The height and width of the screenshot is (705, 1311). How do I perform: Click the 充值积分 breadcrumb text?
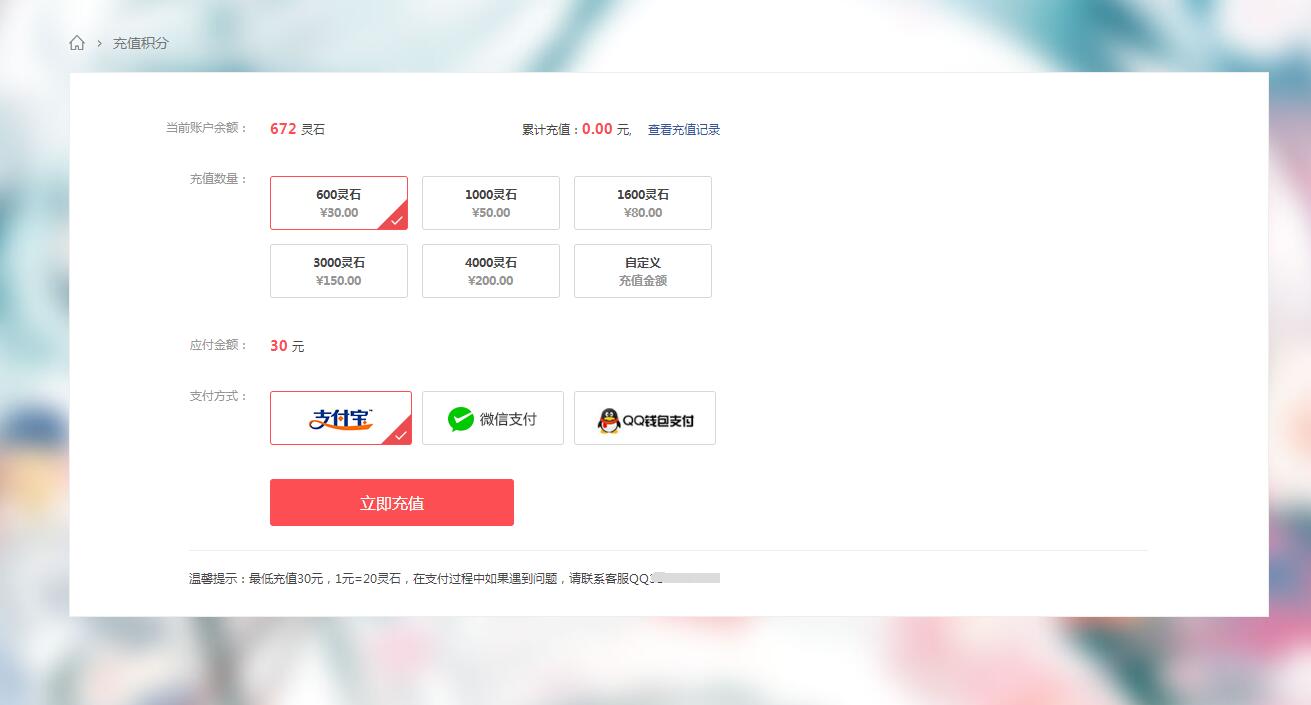coord(140,43)
